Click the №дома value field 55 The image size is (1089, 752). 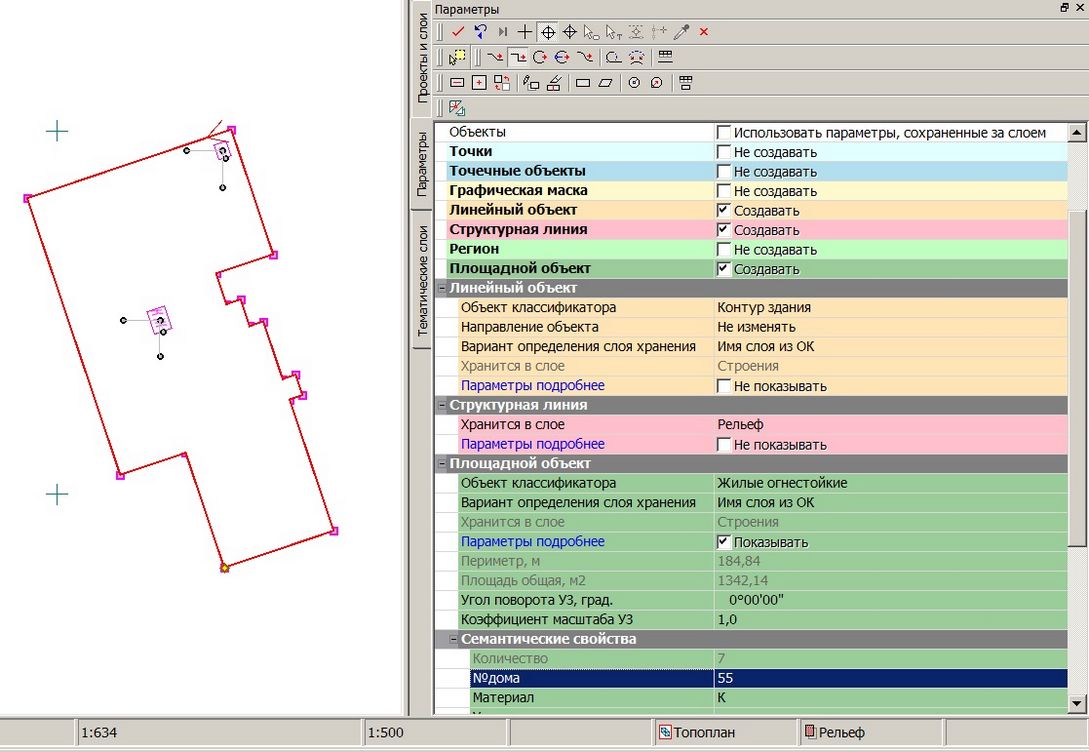pyautogui.click(x=890, y=678)
